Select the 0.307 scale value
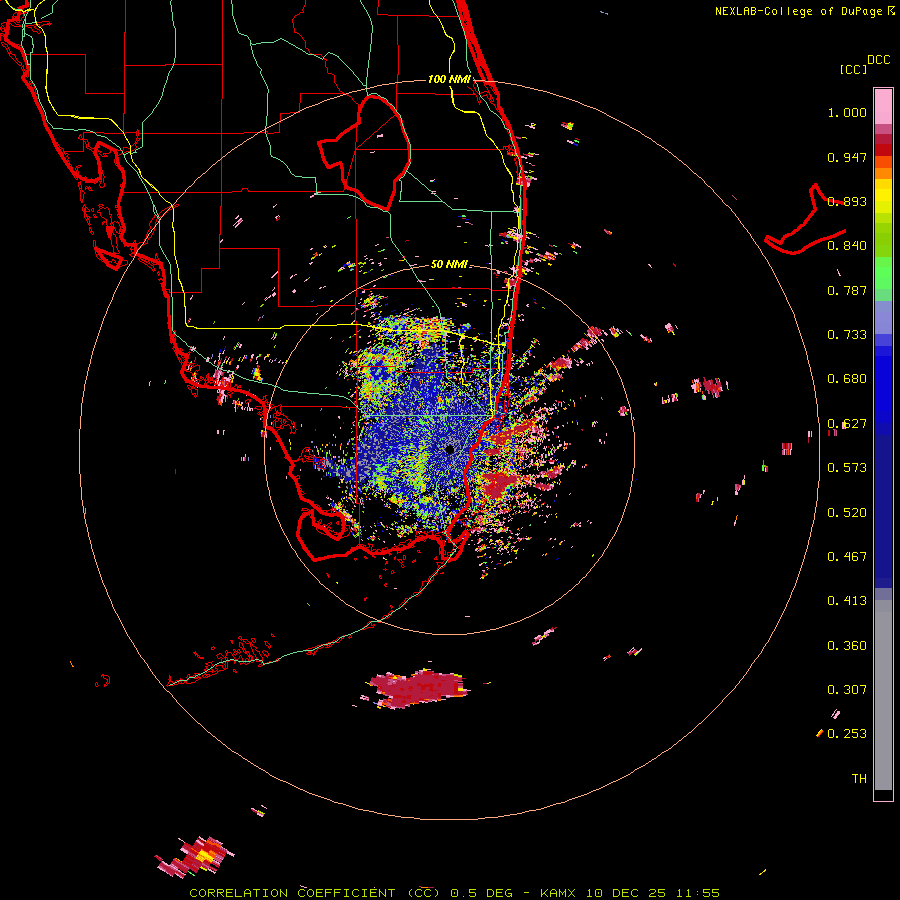Screen dimensions: 900x900 point(847,690)
